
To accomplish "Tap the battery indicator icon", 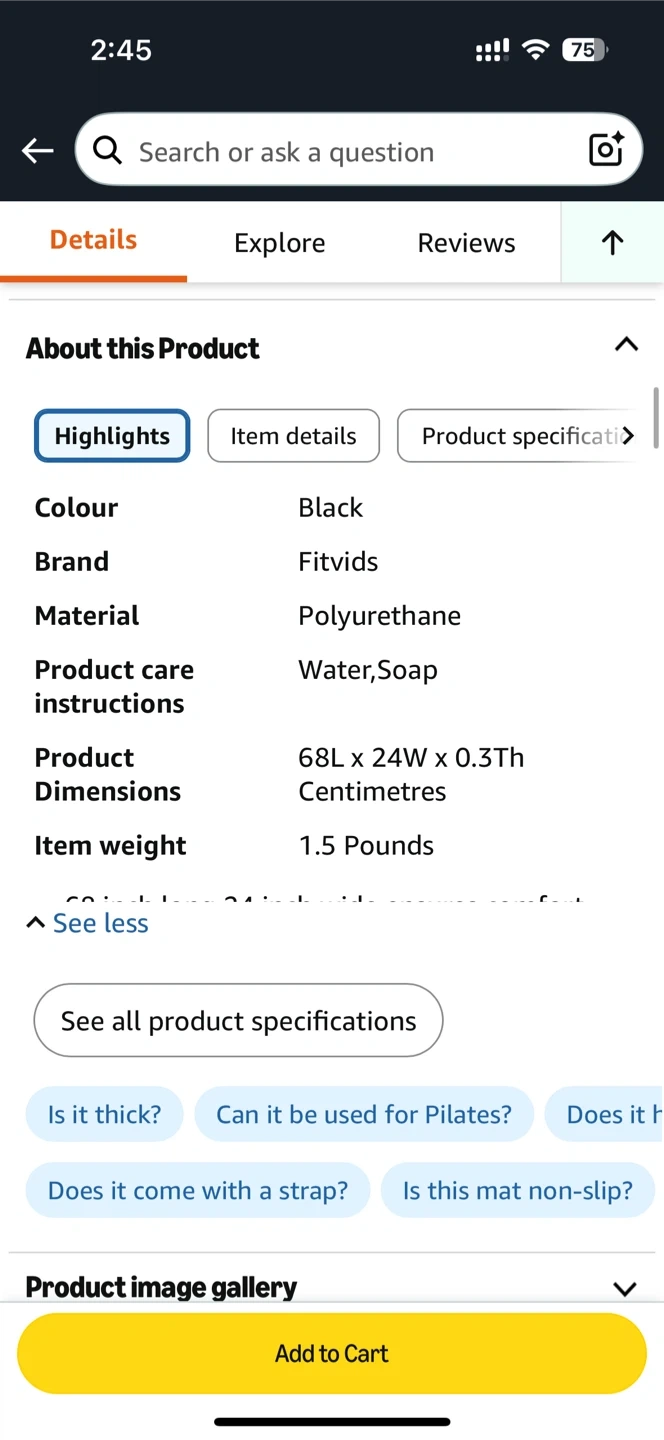I will 584,50.
